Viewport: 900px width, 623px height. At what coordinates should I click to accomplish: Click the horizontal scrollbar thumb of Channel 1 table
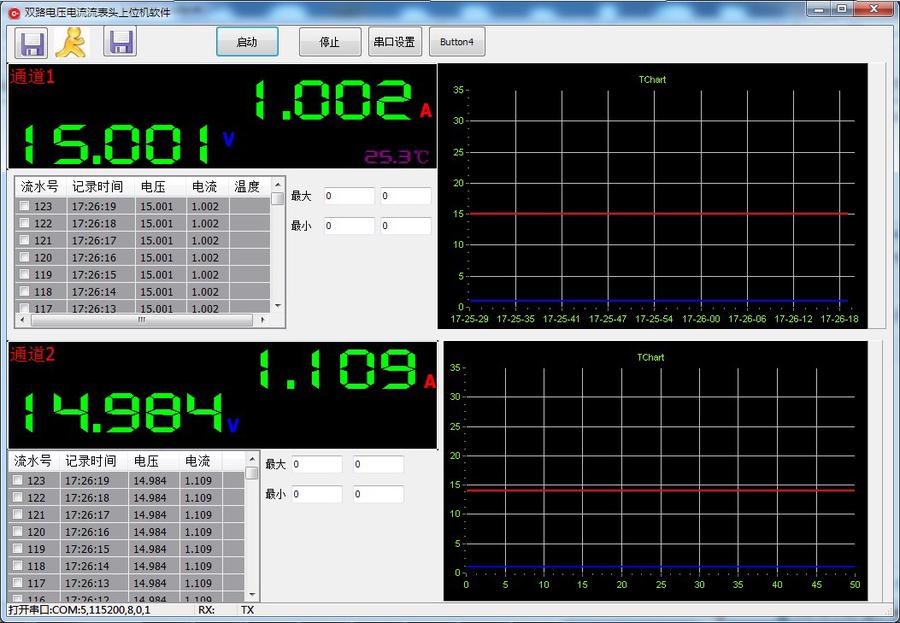pos(140,320)
